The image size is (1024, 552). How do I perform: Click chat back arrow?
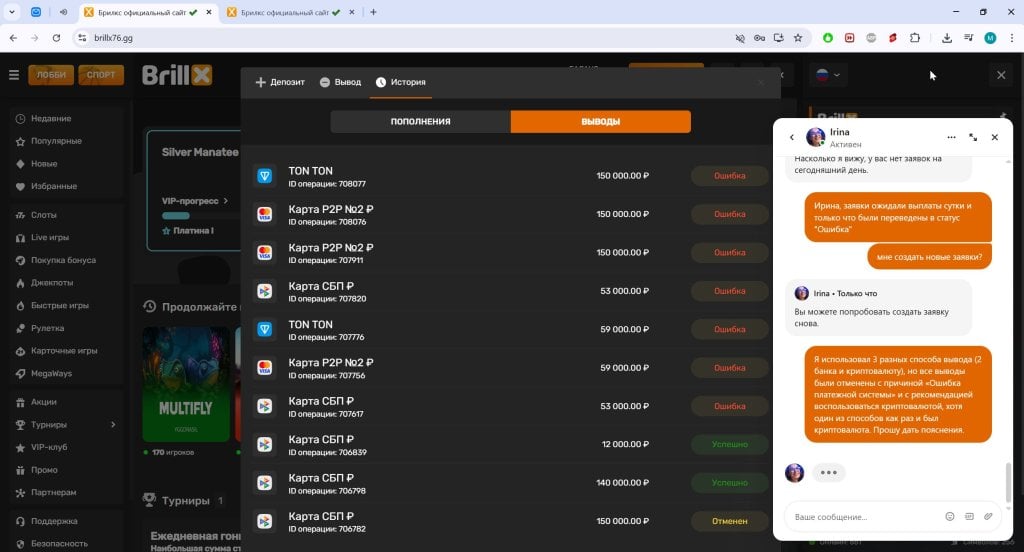[x=792, y=137]
